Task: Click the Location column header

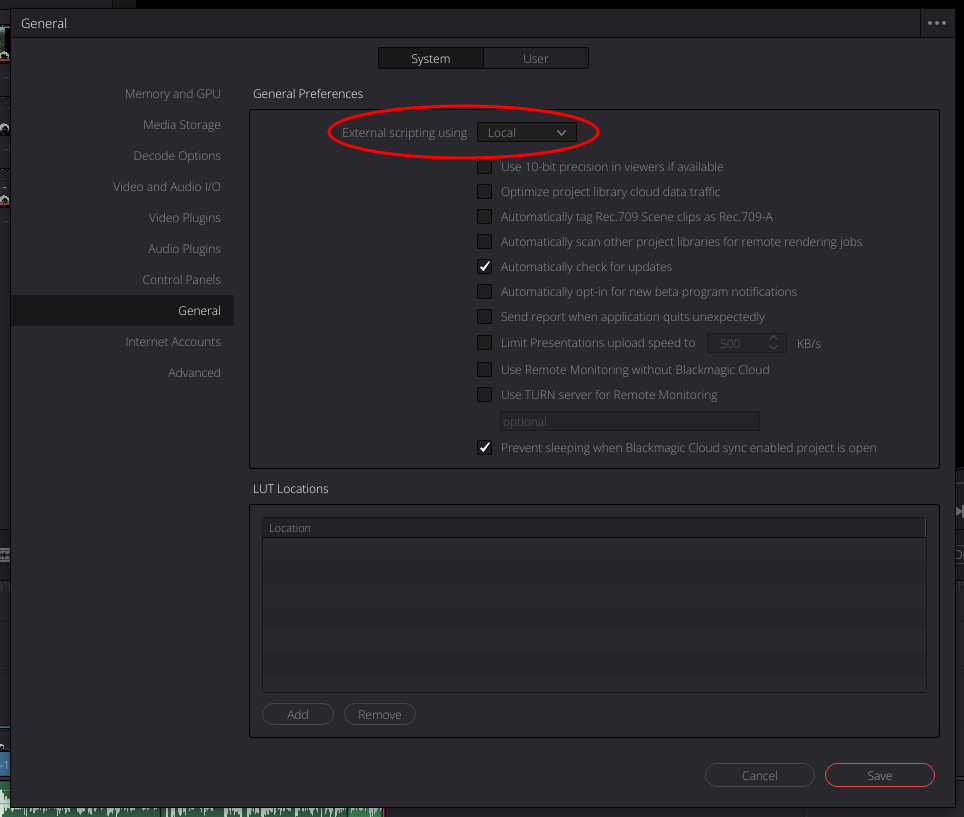Action: coord(594,528)
